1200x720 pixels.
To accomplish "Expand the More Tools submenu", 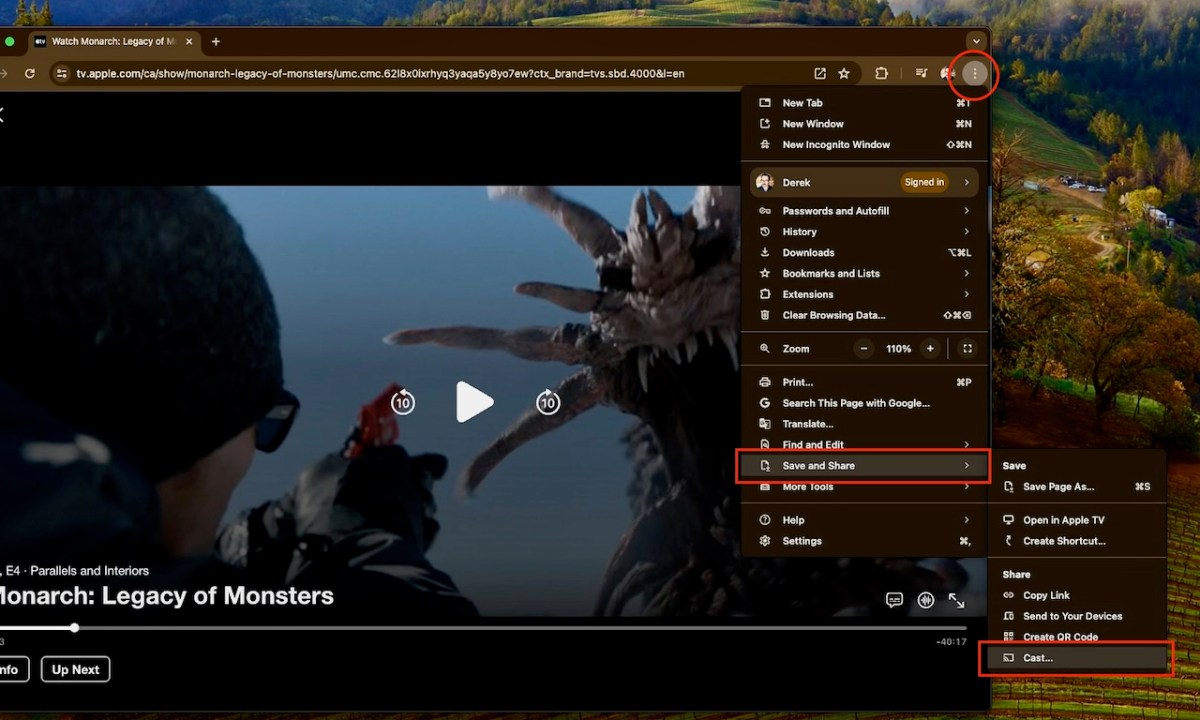I will pyautogui.click(x=865, y=487).
